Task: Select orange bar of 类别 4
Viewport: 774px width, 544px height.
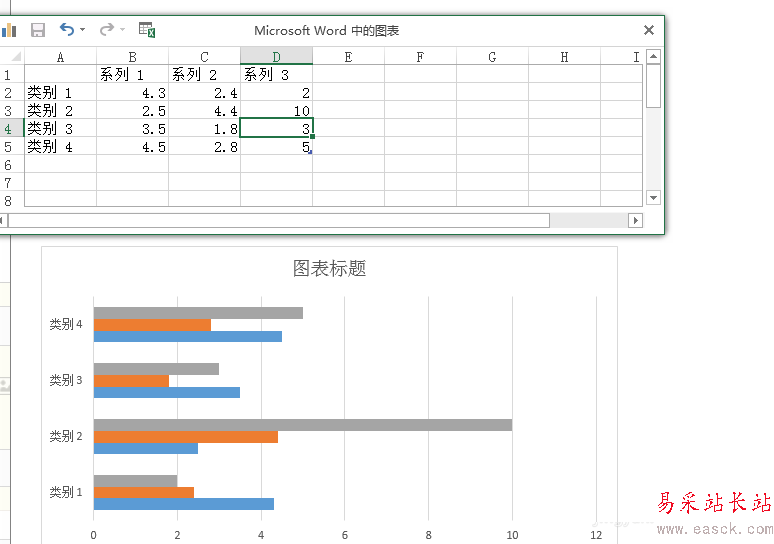Action: point(152,325)
